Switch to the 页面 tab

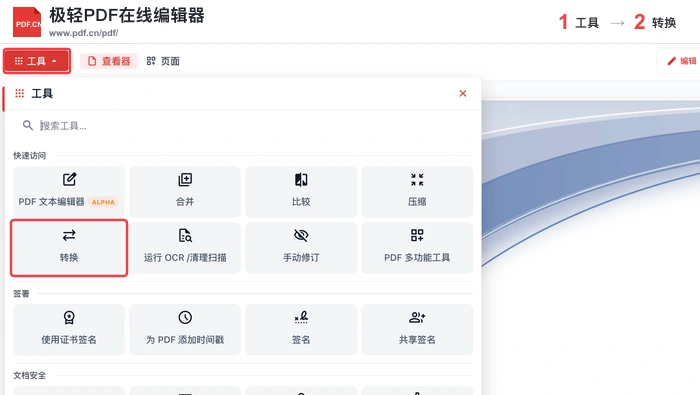(x=163, y=61)
